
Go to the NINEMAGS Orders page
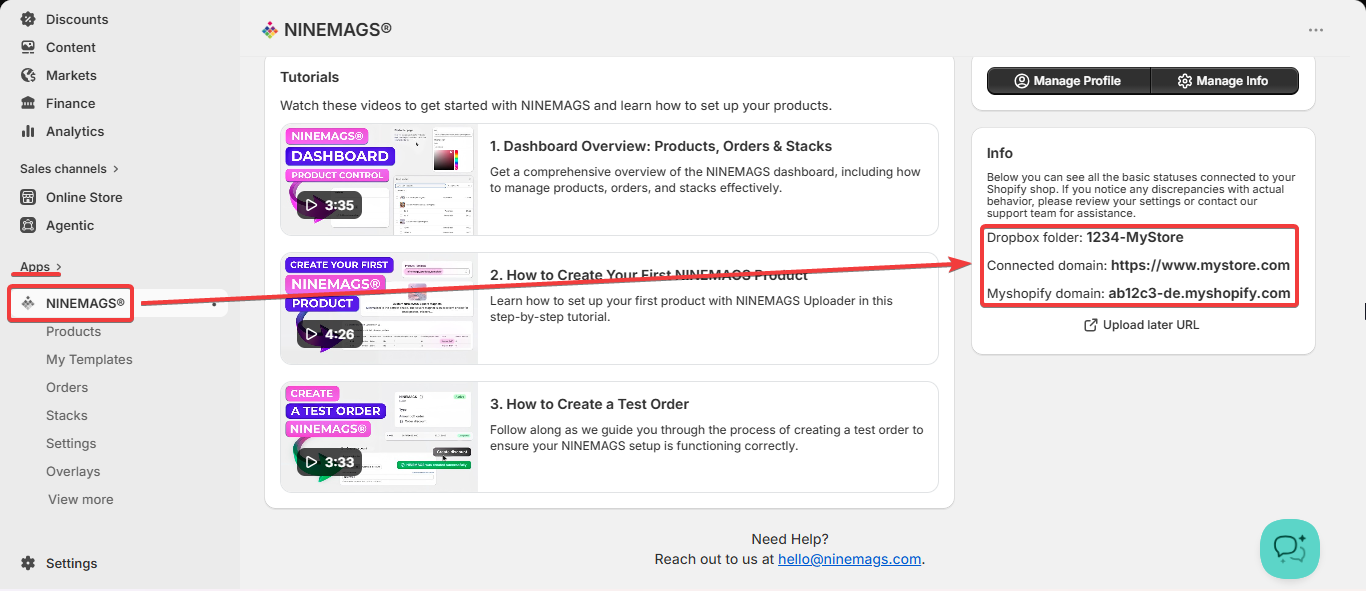coord(67,387)
